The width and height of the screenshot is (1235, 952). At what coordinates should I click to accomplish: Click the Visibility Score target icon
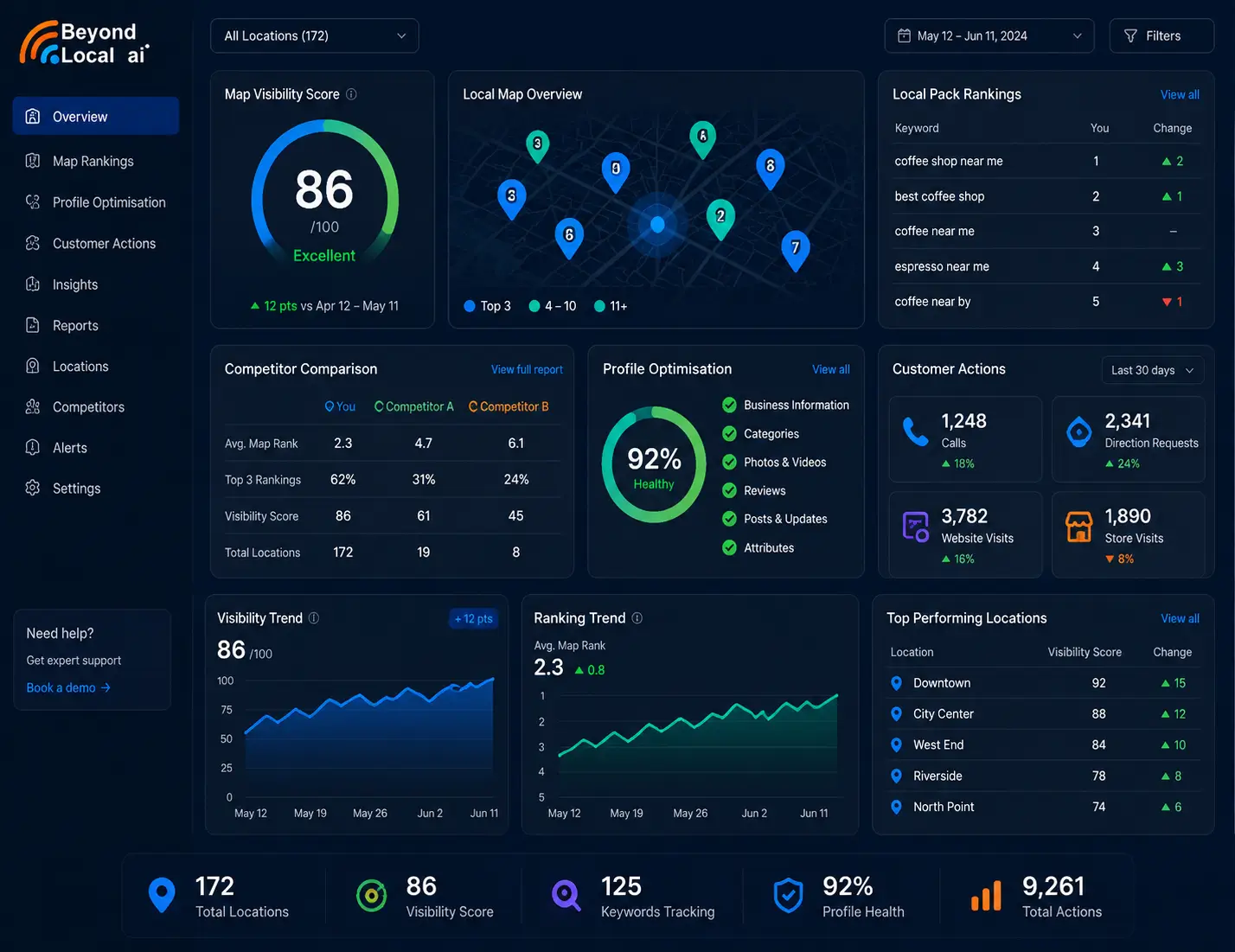point(372,896)
